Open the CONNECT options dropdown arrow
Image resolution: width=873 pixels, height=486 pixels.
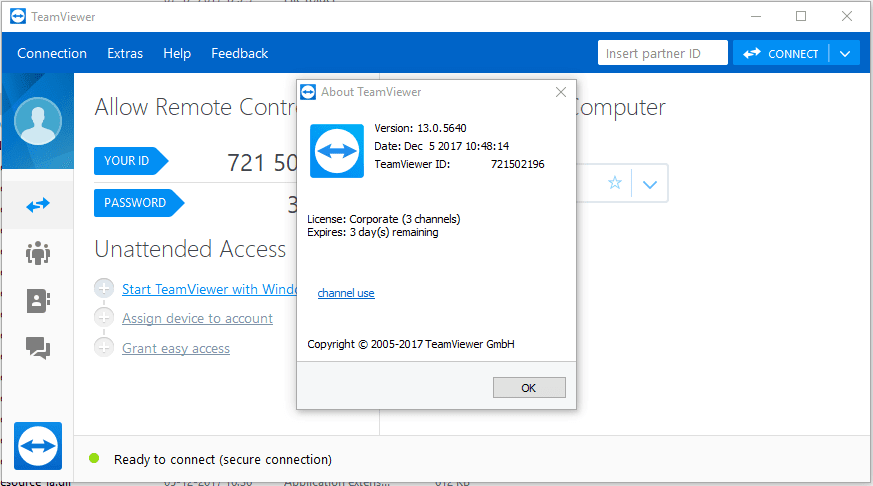click(845, 54)
